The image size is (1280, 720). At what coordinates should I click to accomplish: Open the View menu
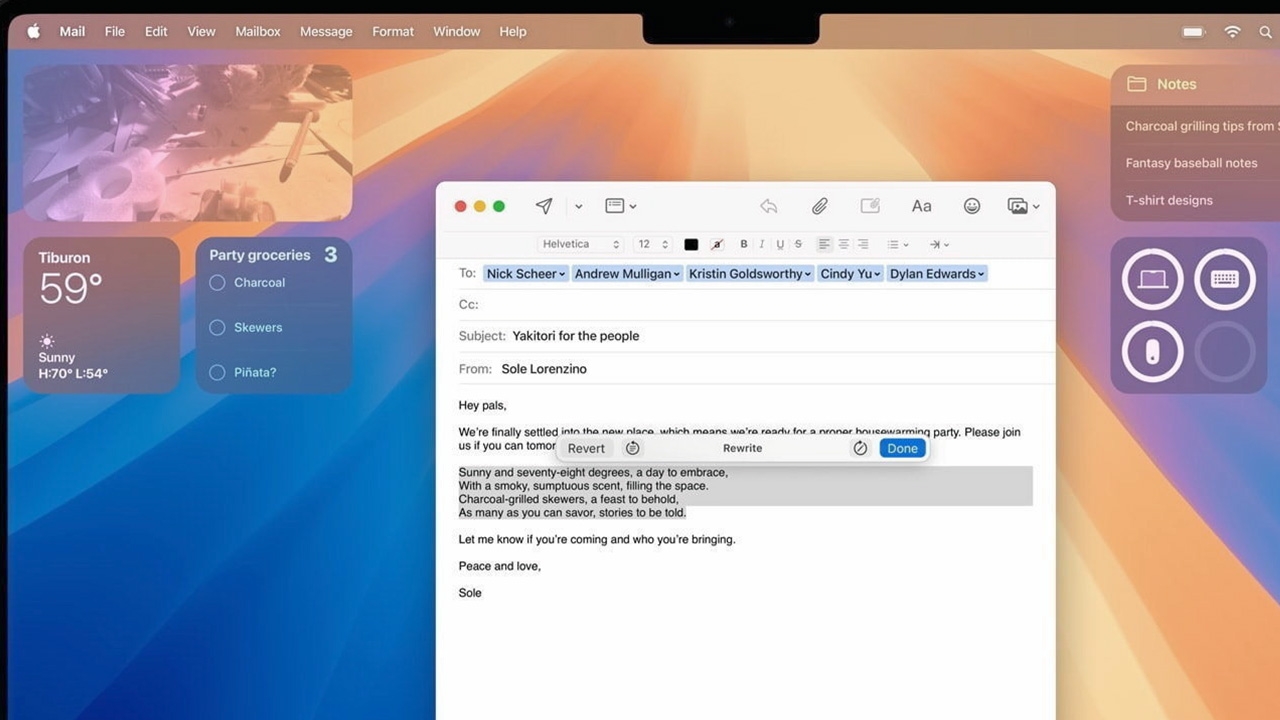tap(201, 31)
